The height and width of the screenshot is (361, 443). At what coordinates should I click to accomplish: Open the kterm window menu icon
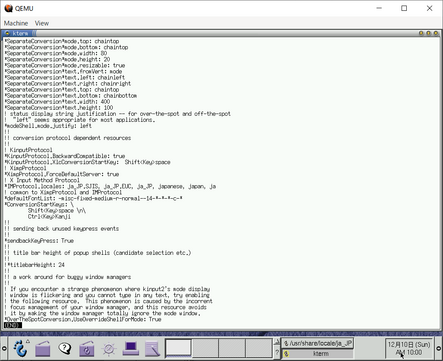tap(7, 33)
